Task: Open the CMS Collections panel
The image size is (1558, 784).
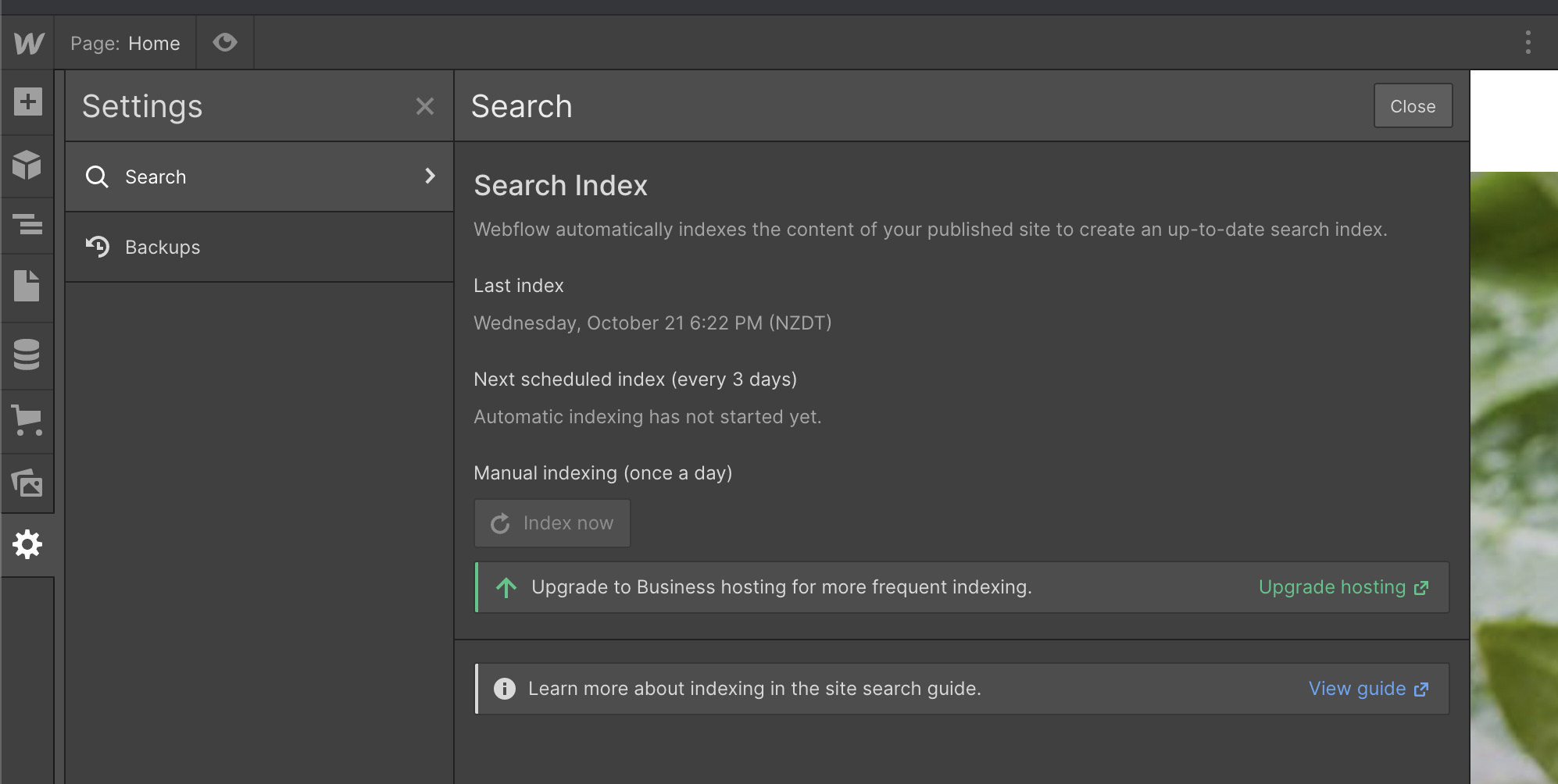Action: point(27,354)
